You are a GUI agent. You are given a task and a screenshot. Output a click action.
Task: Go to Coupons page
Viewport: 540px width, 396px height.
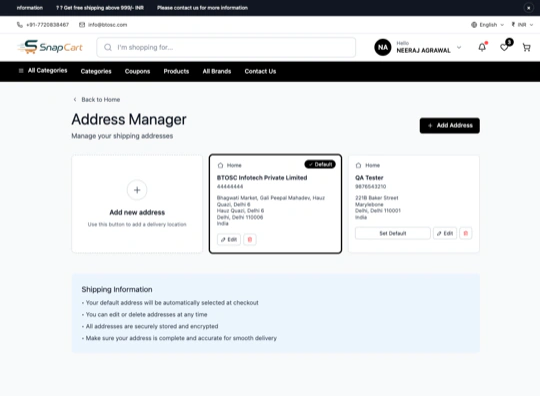tap(137, 71)
